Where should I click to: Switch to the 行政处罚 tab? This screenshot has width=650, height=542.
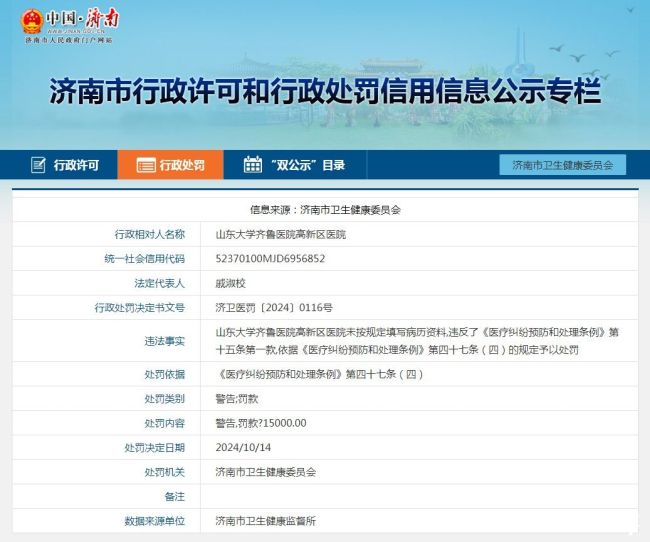[170, 165]
